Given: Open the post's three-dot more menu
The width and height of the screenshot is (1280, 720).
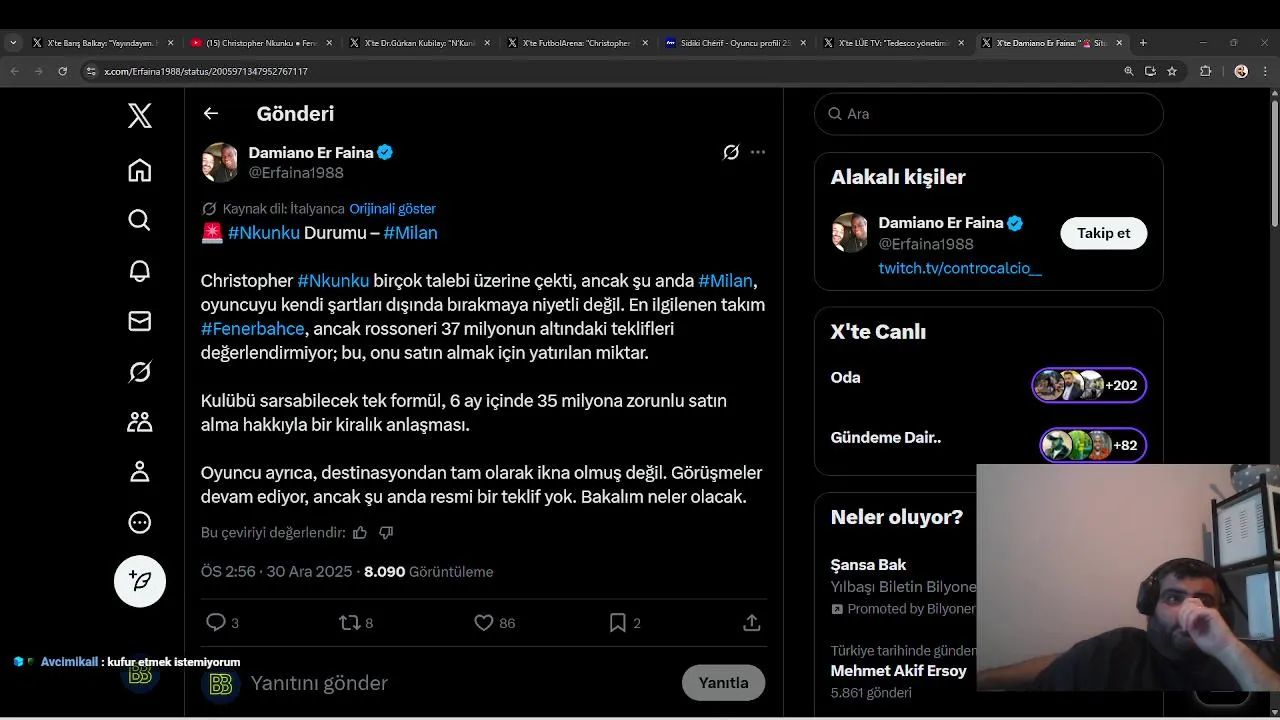Looking at the screenshot, I should pos(758,153).
